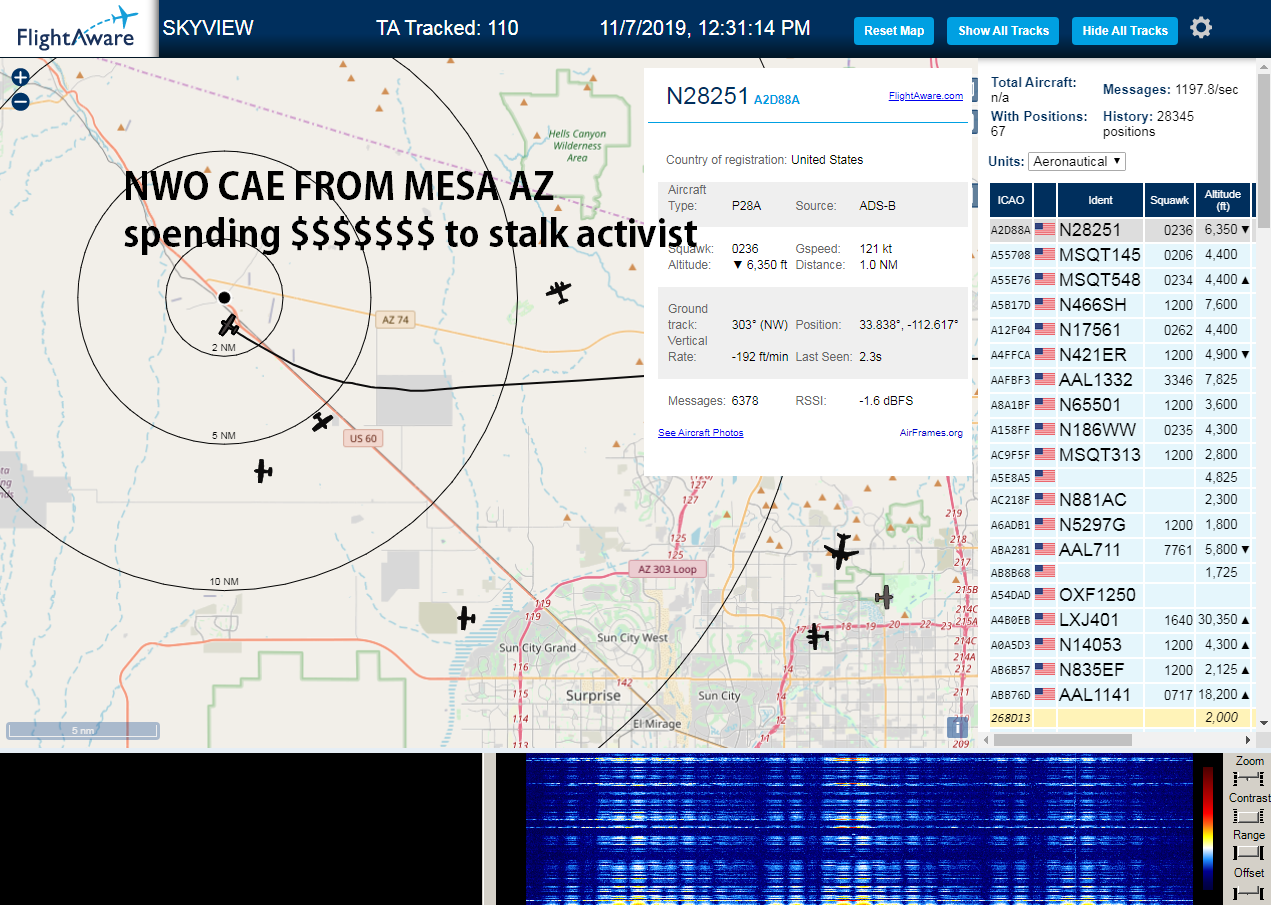Select the N17561 table row
Image resolution: width=1271 pixels, height=905 pixels.
tap(1120, 330)
